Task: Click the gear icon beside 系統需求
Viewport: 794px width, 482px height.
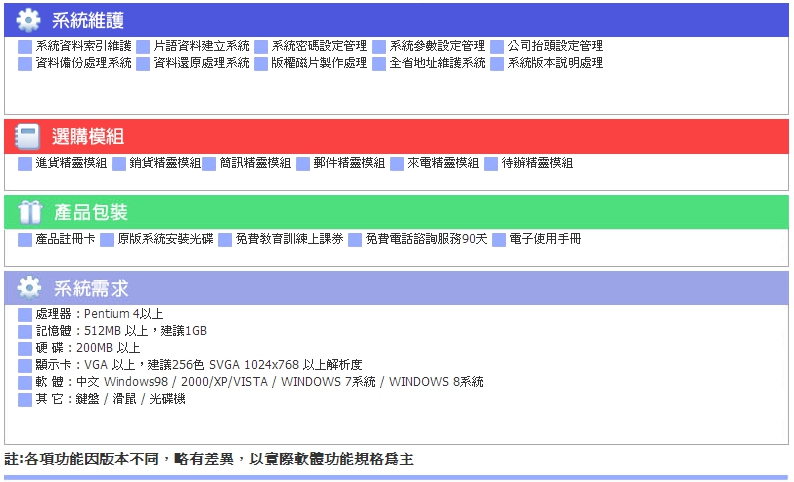Action: (29, 288)
